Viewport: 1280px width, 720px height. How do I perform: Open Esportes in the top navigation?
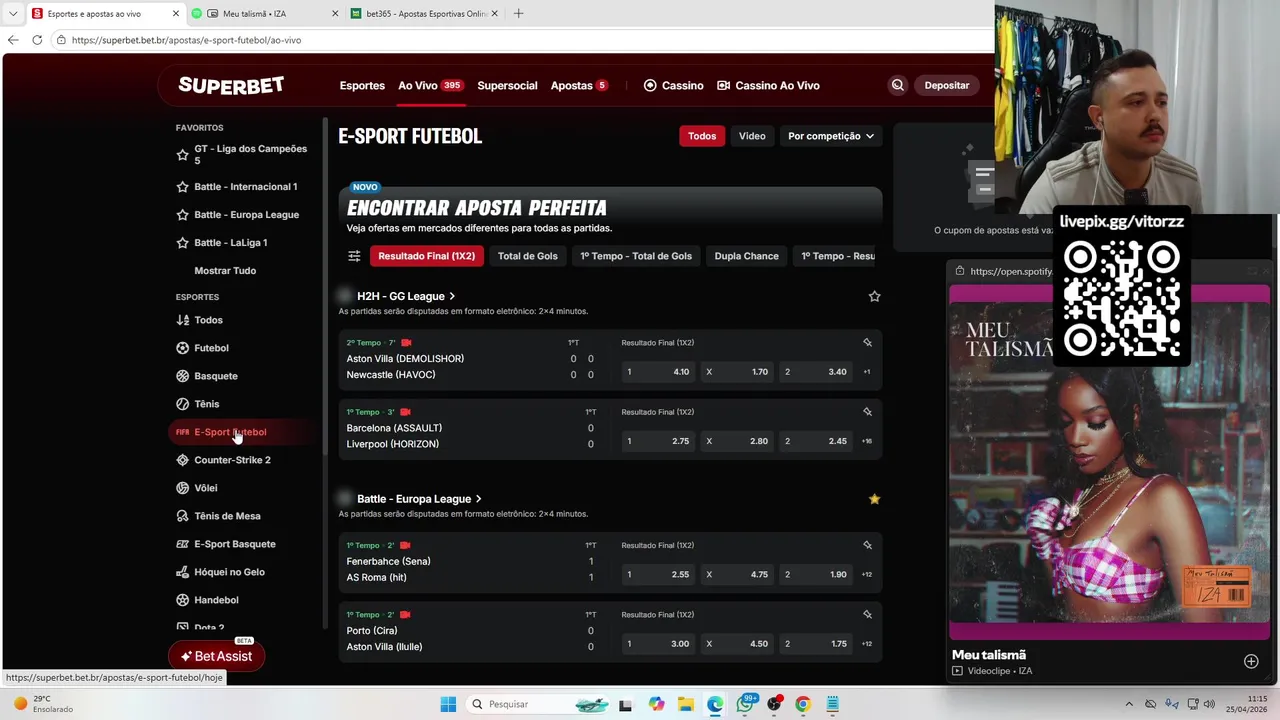[362, 86]
